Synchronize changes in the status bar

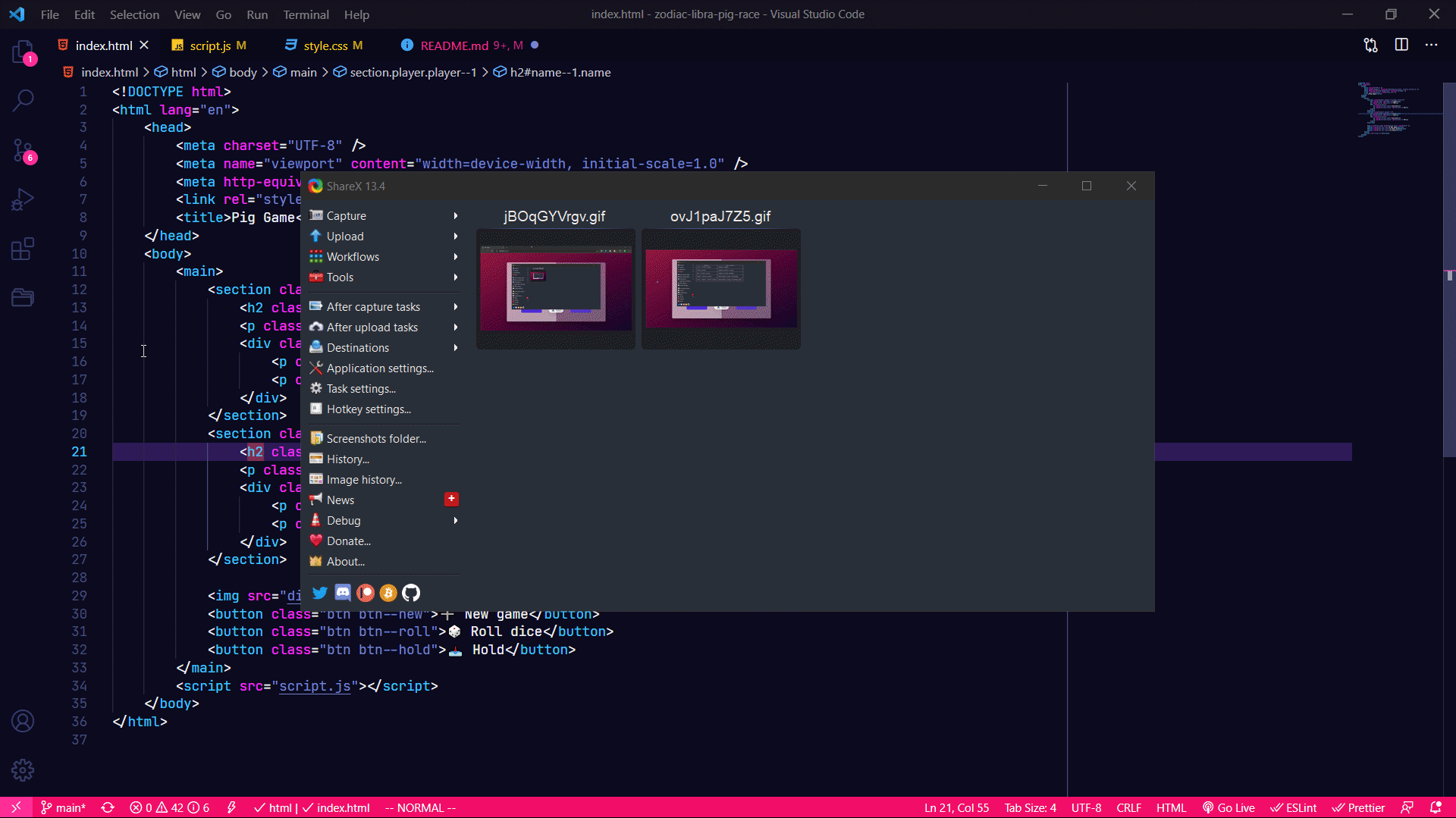[108, 807]
